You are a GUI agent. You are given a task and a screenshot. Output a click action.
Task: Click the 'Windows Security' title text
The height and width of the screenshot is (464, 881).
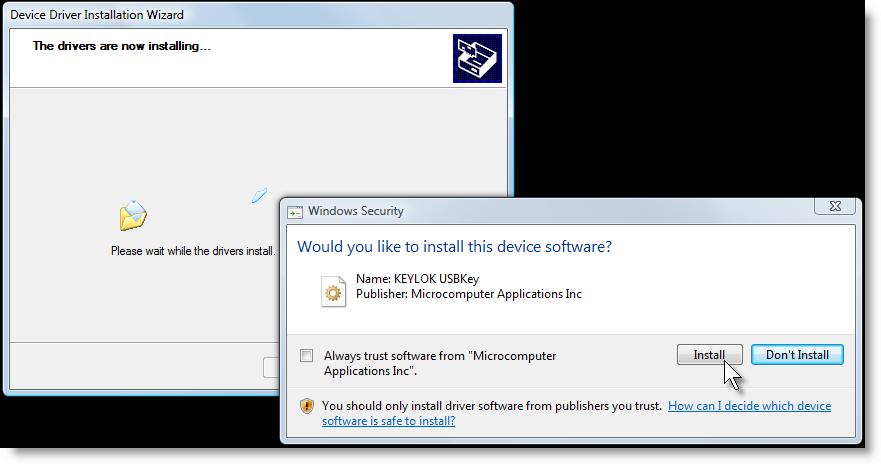pos(356,211)
